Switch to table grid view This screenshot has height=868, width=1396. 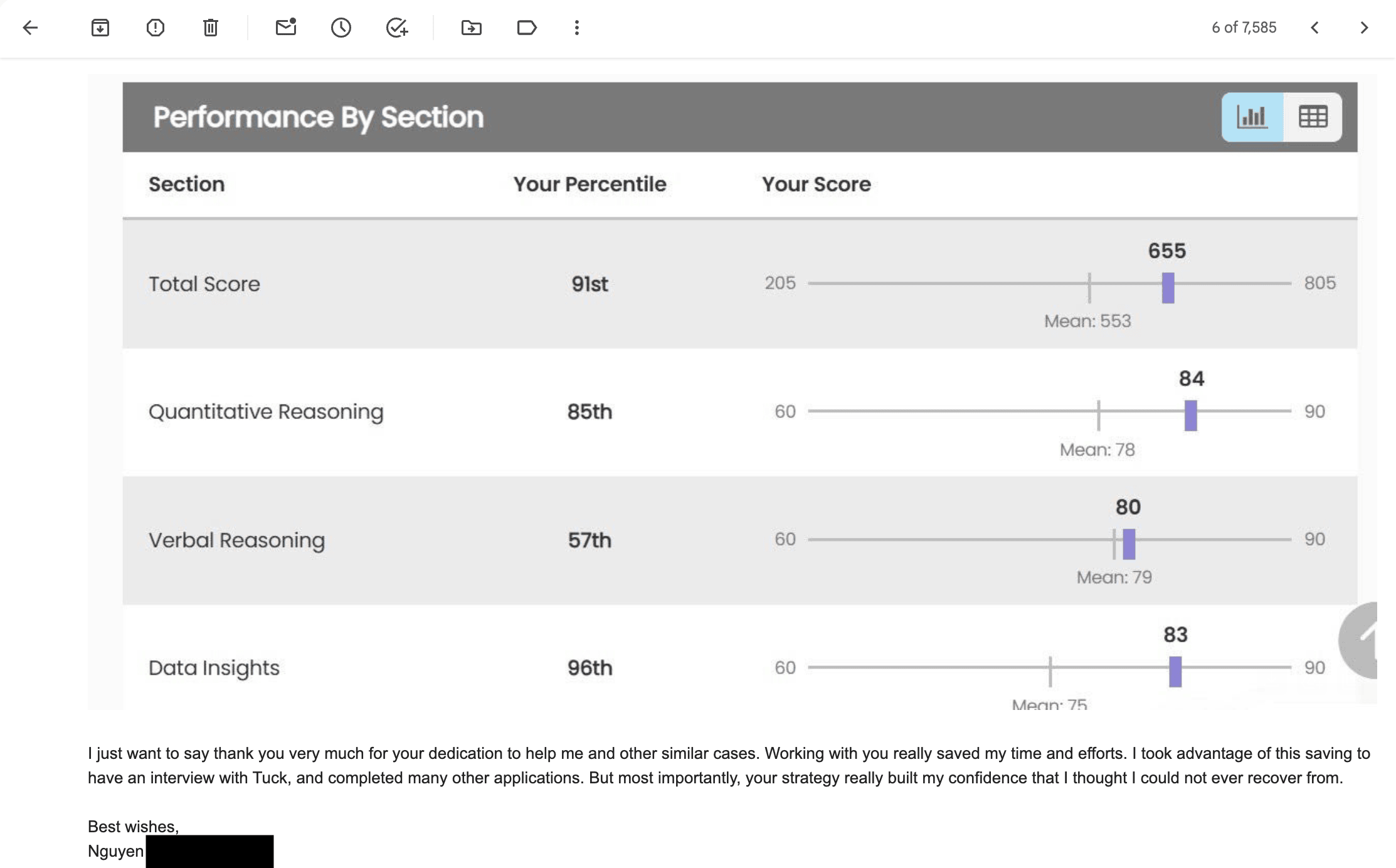click(1313, 117)
